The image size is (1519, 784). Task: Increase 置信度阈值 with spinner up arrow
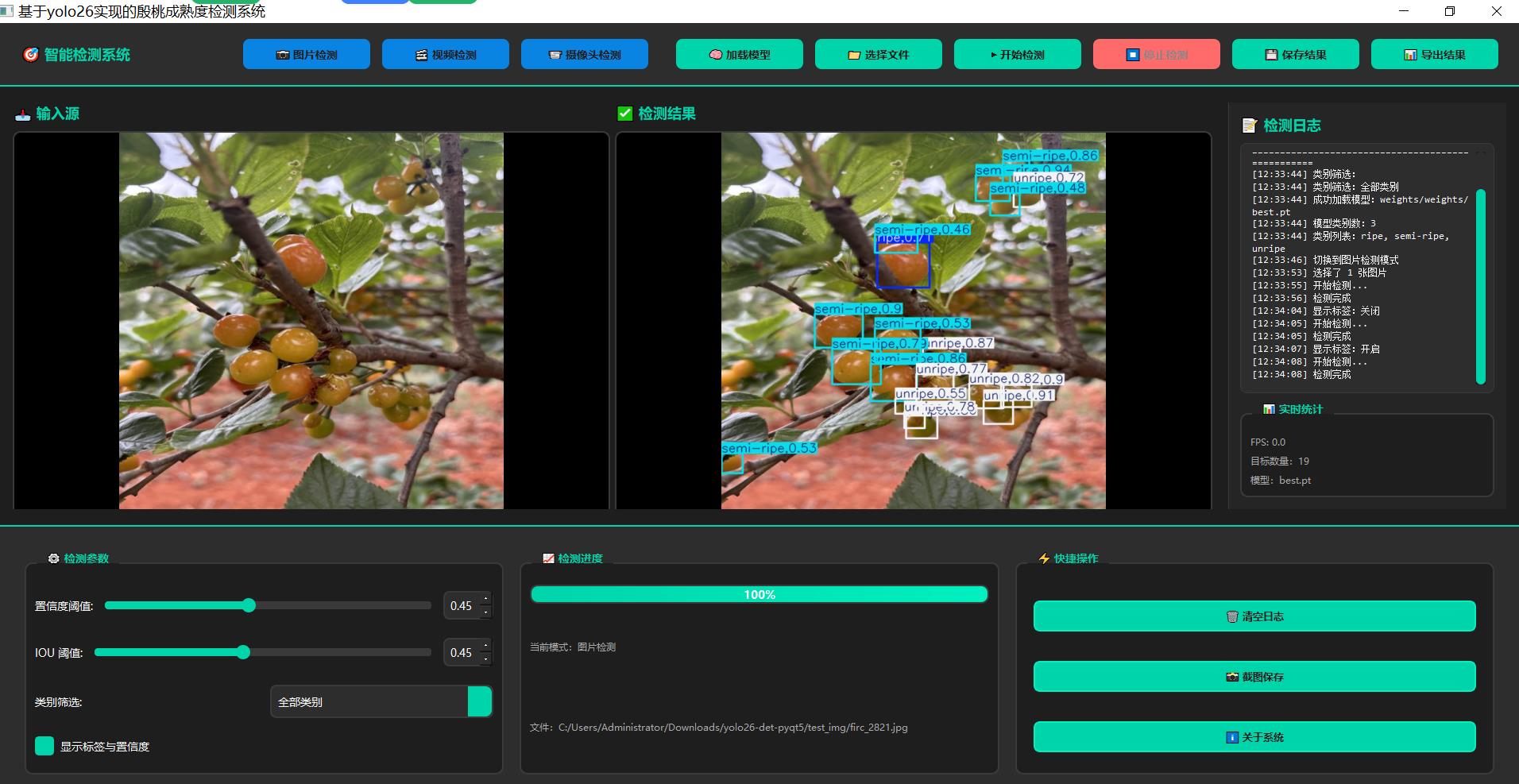point(486,599)
